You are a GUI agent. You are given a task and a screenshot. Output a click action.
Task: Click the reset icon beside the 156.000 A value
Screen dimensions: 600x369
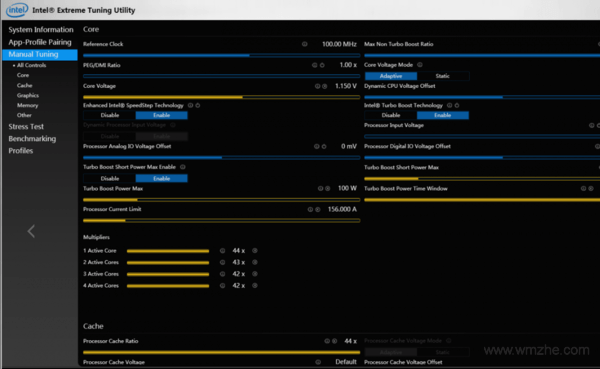(318, 209)
